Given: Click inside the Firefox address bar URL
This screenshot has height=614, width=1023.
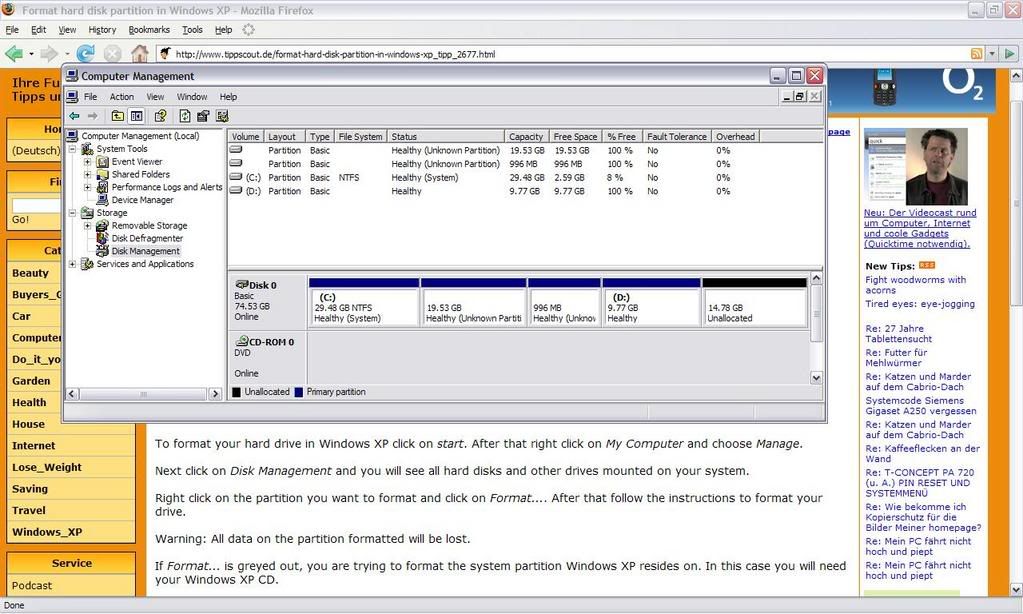Looking at the screenshot, I should [x=335, y=54].
